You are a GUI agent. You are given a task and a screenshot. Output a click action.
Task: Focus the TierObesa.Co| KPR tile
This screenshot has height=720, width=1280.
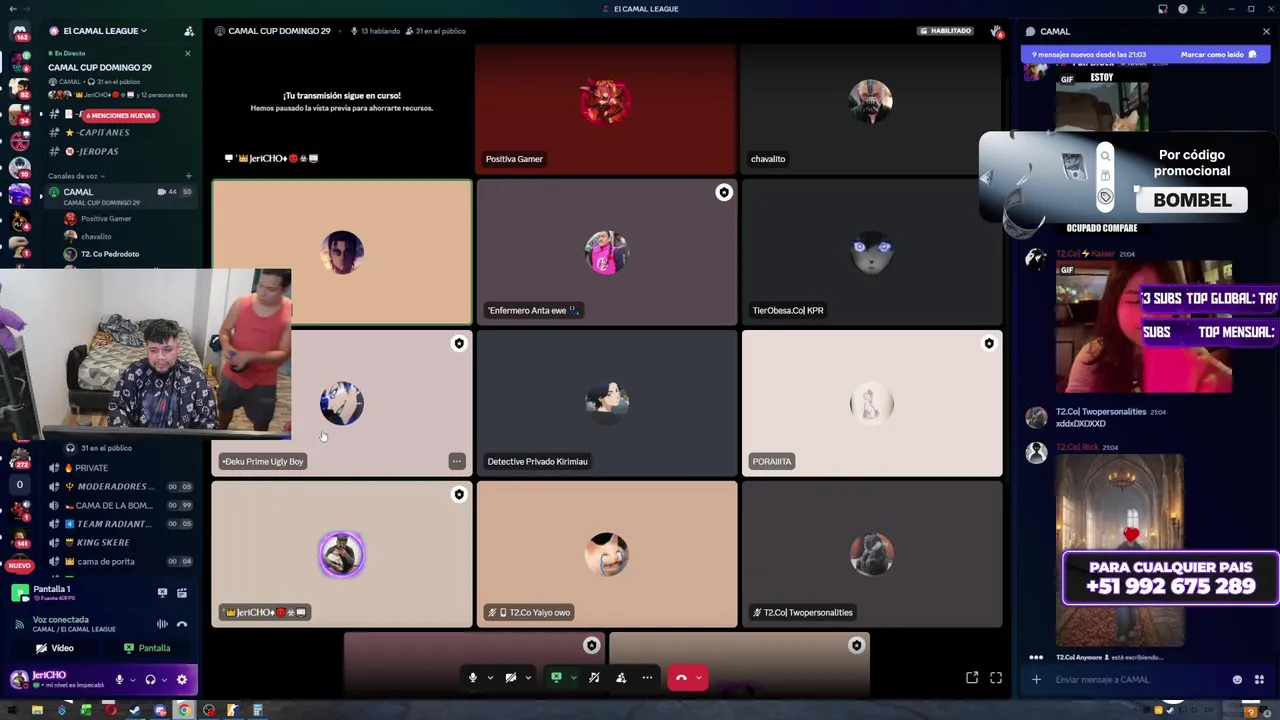[871, 252]
